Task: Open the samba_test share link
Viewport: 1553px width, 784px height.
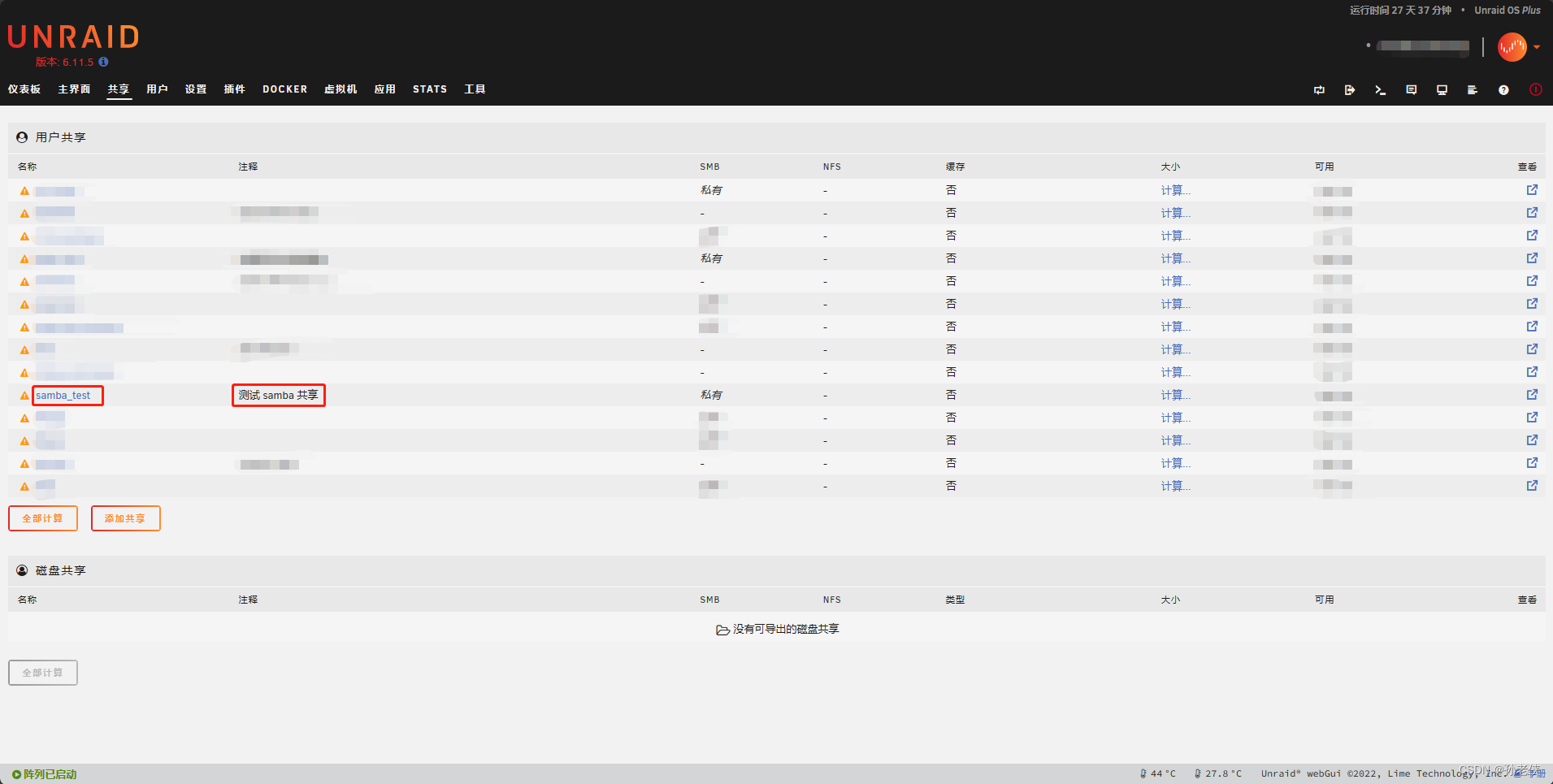Action: click(x=65, y=396)
